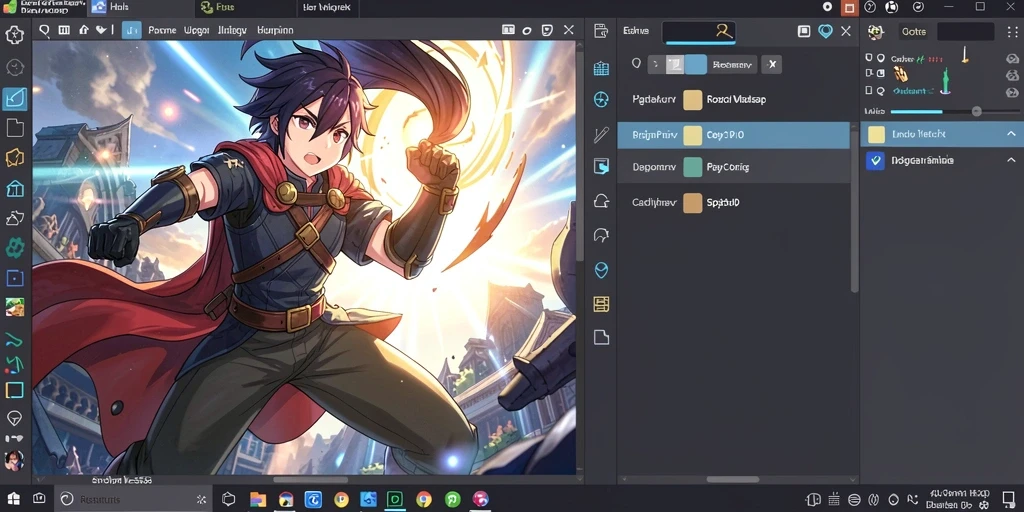Open the Wegar menu in canvas toolbar
The image size is (1024, 512).
(x=196, y=30)
